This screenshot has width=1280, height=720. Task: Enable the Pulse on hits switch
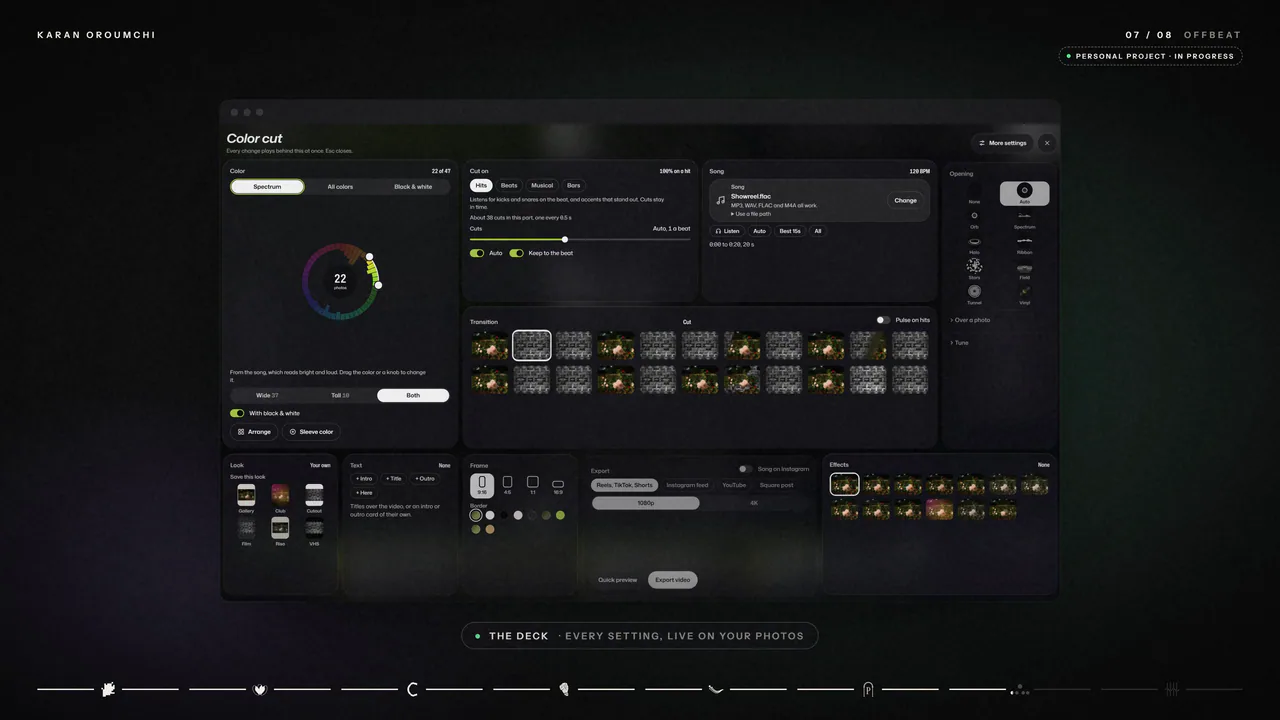pos(883,320)
